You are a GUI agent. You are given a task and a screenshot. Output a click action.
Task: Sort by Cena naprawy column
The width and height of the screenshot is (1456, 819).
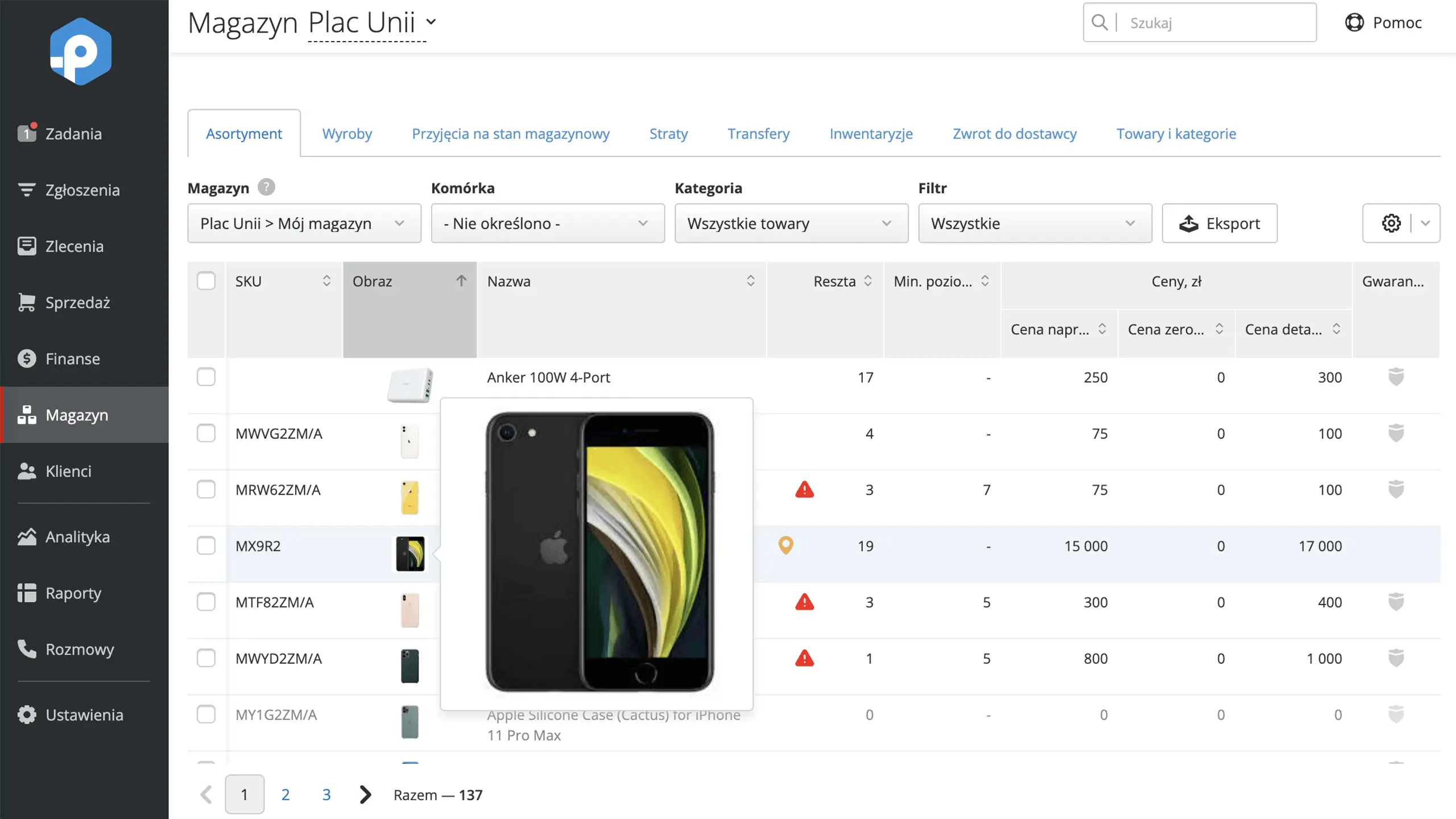pos(1102,329)
